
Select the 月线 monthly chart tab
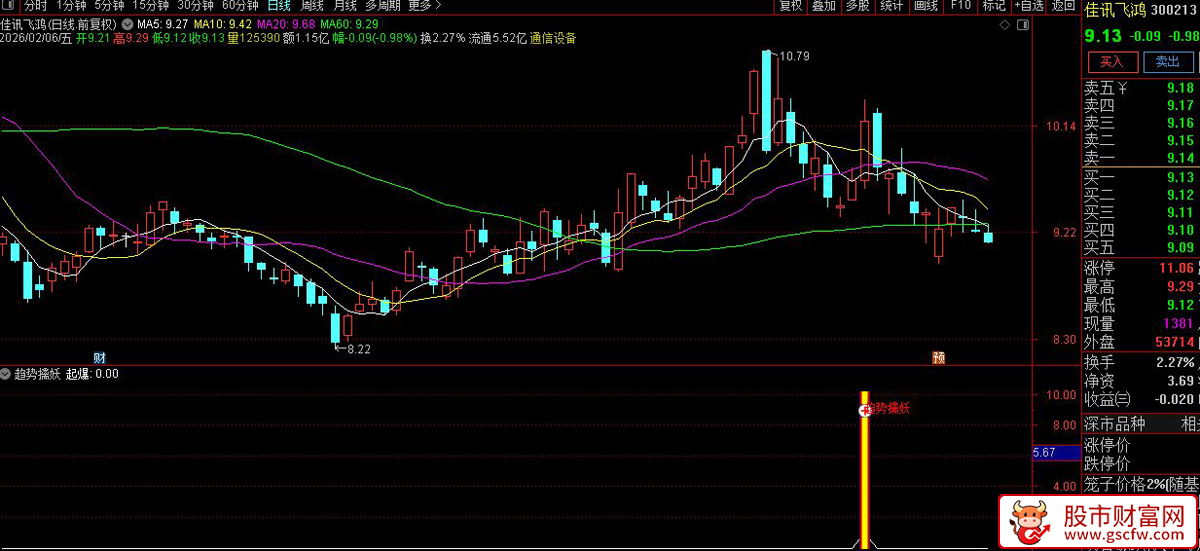tap(345, 5)
